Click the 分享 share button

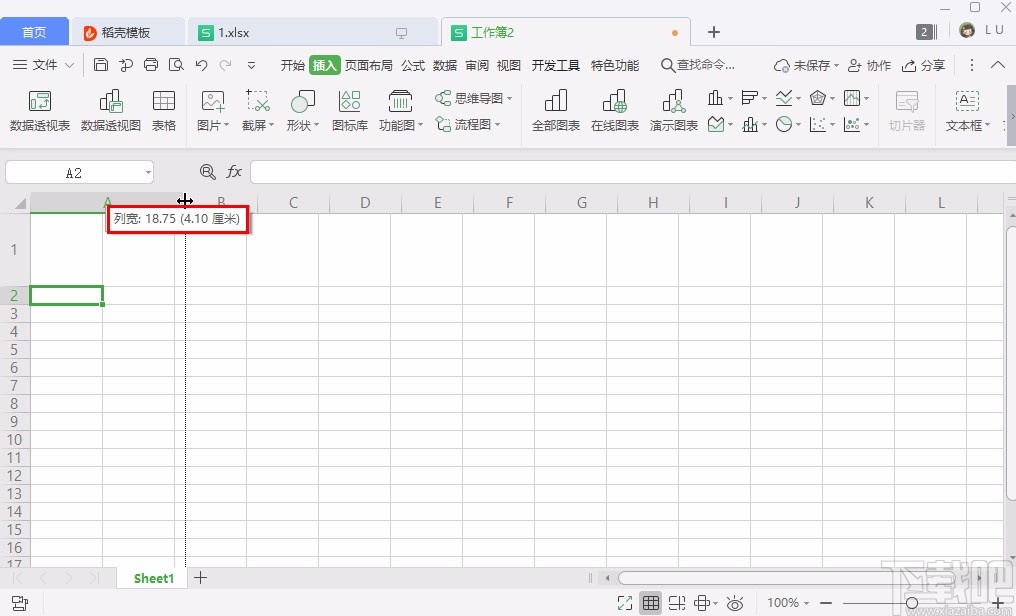point(923,65)
